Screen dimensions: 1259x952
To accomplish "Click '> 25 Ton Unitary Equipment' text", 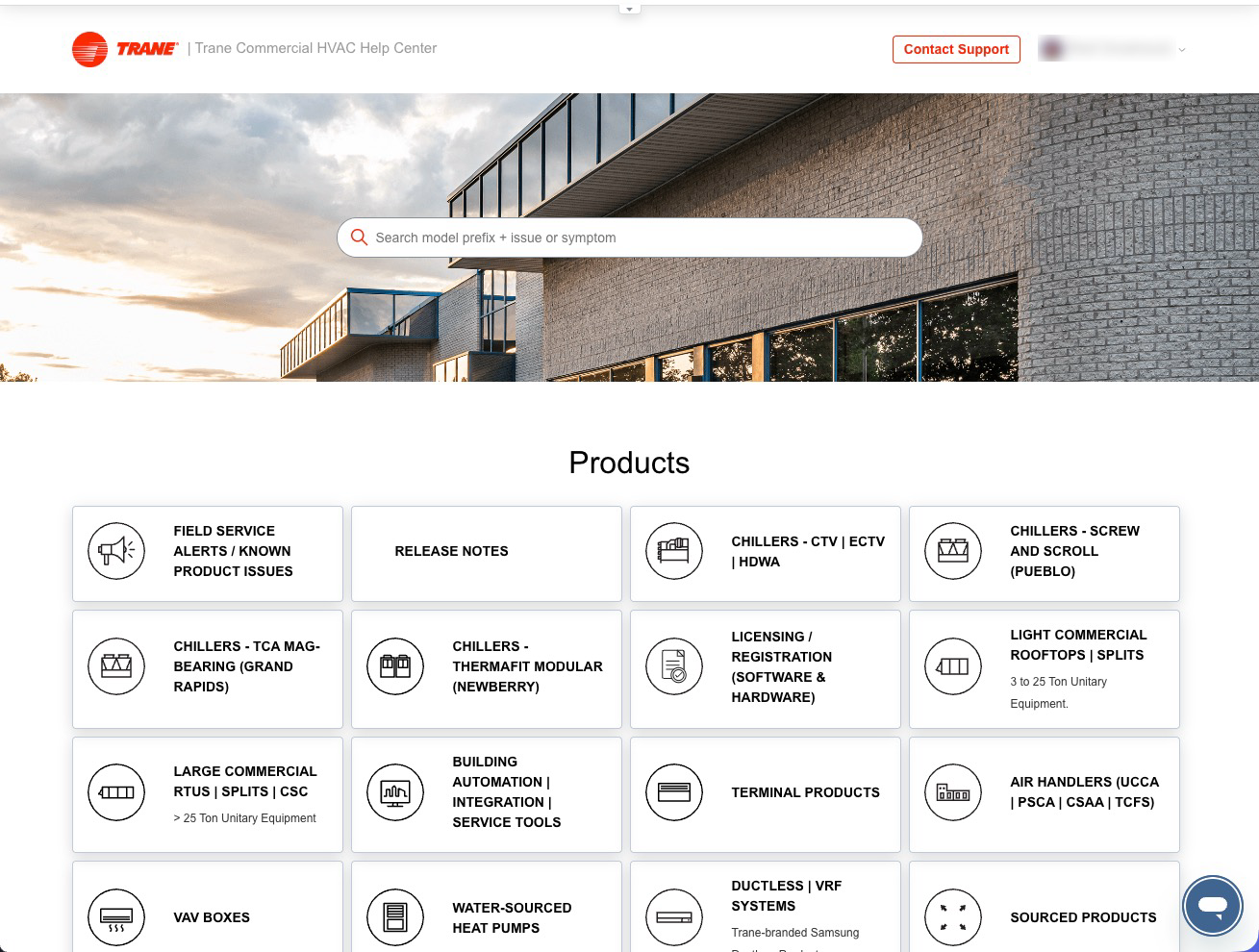I will pyautogui.click(x=244, y=818).
